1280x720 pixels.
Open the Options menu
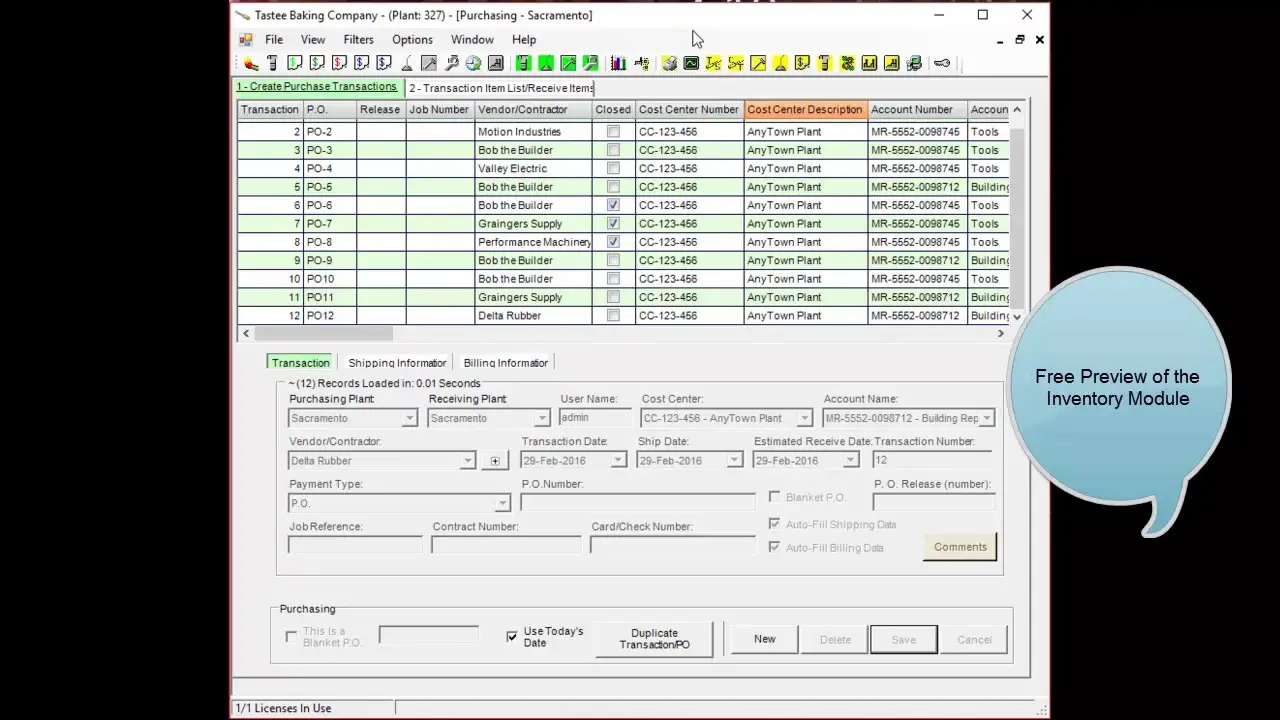tap(412, 39)
